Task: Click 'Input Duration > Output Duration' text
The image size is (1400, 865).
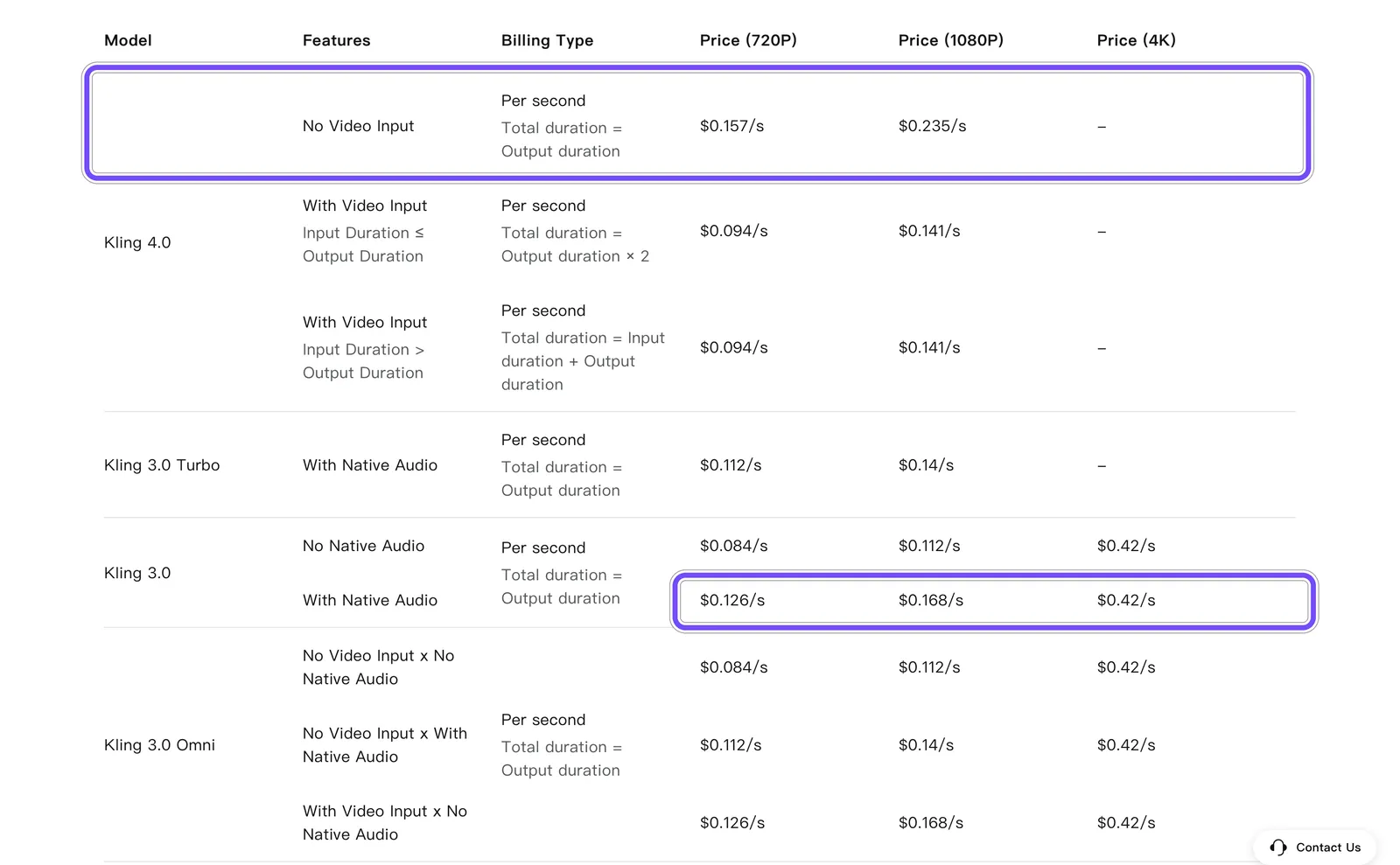Action: click(363, 360)
